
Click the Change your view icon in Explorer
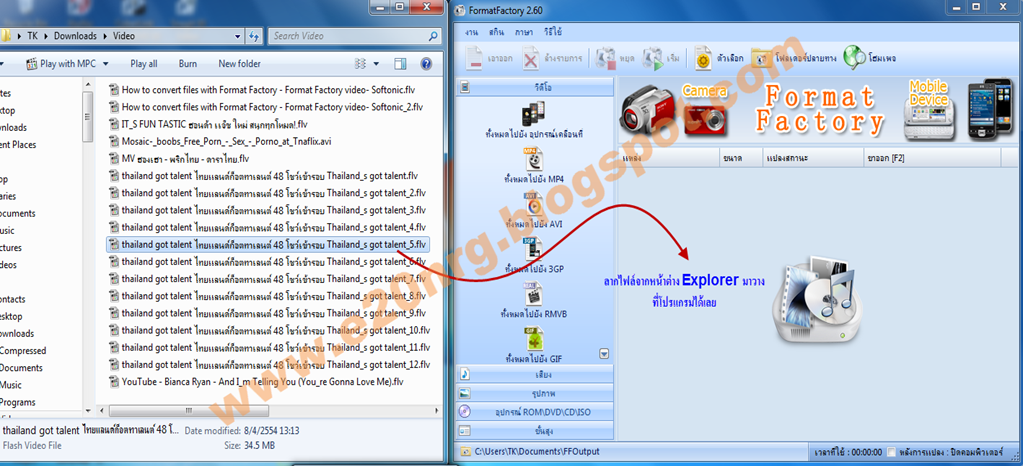click(360, 64)
